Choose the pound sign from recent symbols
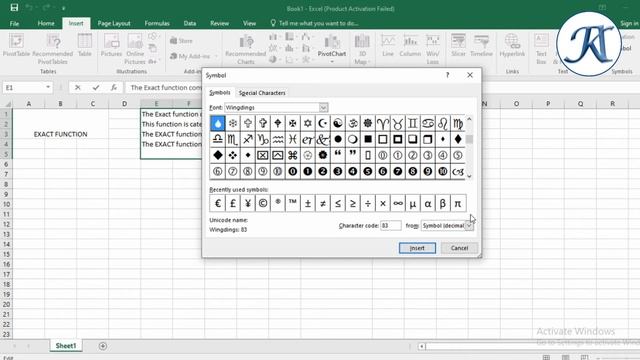Screen dimensions: 640x360 click(x=233, y=203)
